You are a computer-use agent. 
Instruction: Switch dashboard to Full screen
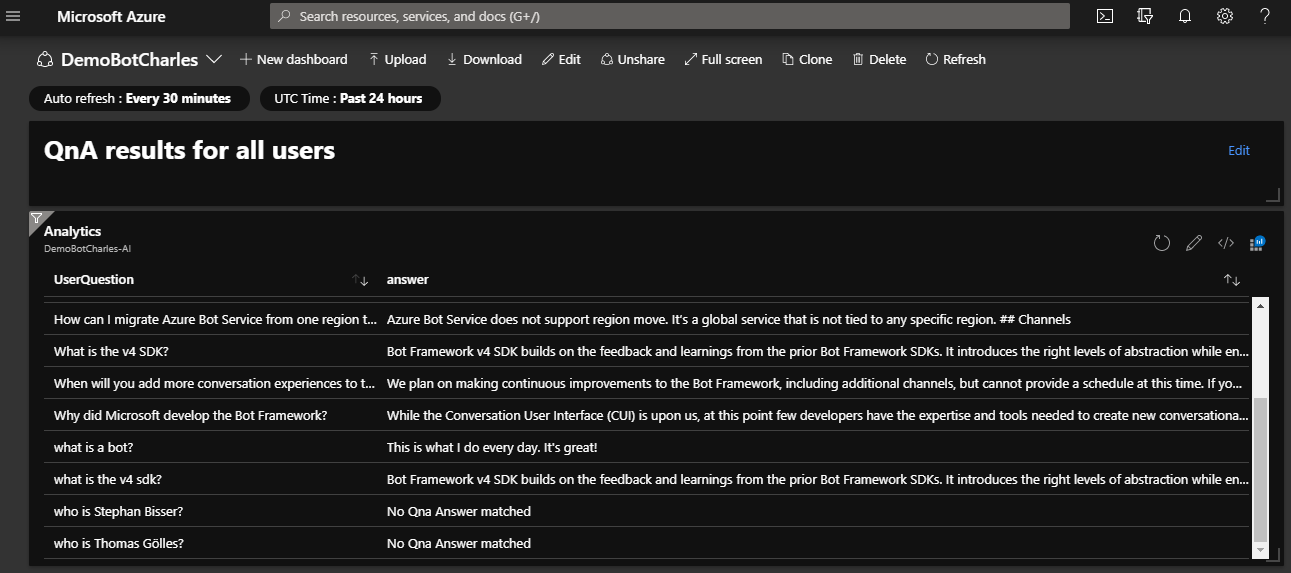tap(723, 60)
